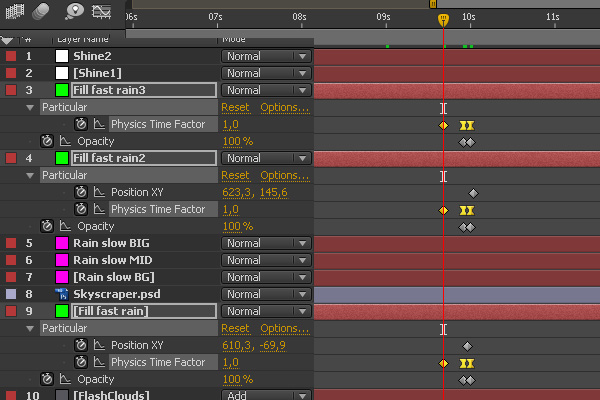Click the -69,9 Position Y value
600x400 pixels.
[x=272, y=346]
